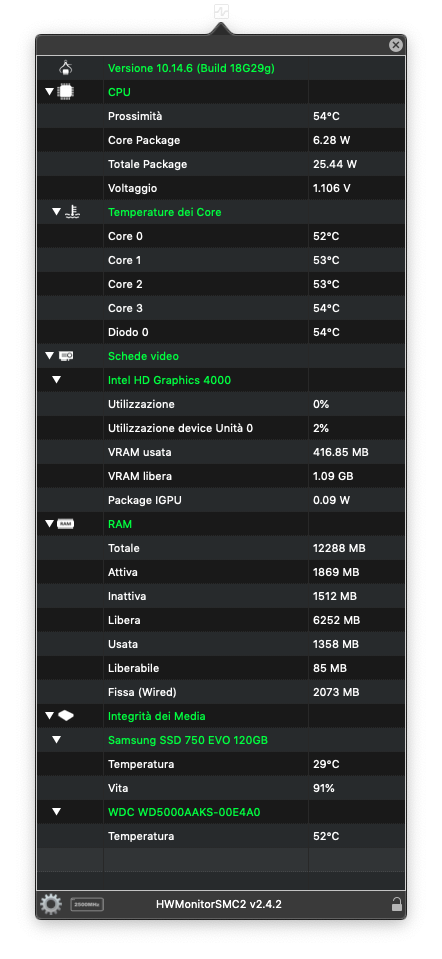Select Versione 10.14.6 build row
Screen dimensions: 442x959
click(221, 68)
